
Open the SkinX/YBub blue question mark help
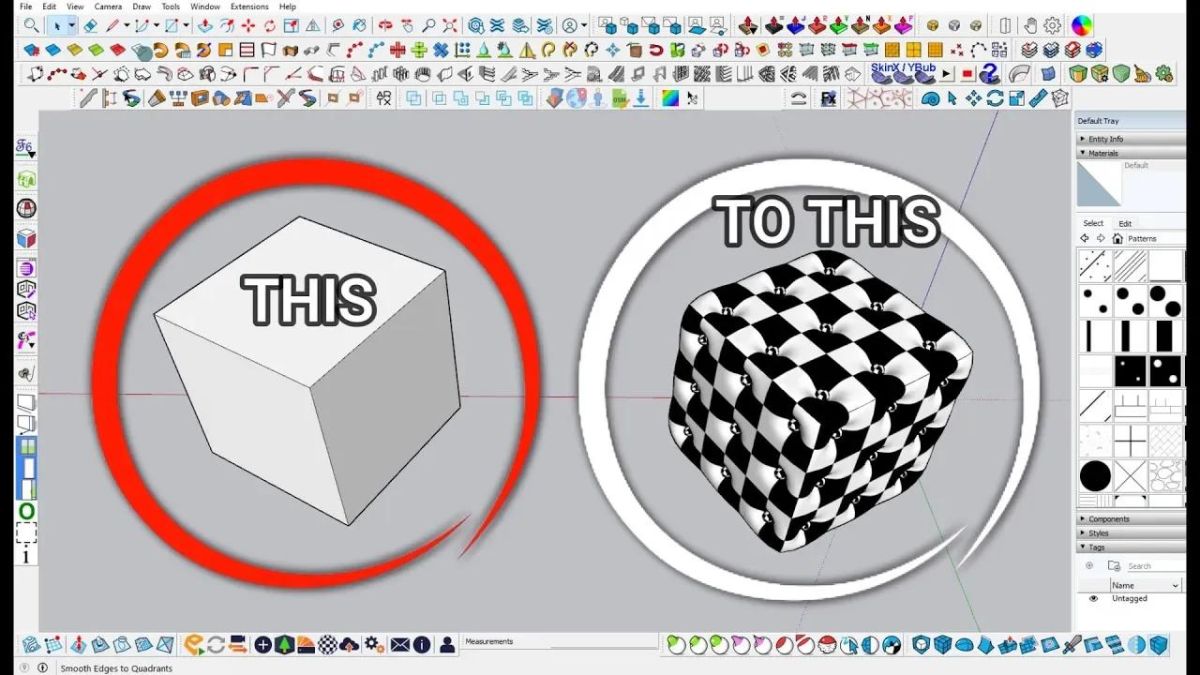tap(989, 73)
